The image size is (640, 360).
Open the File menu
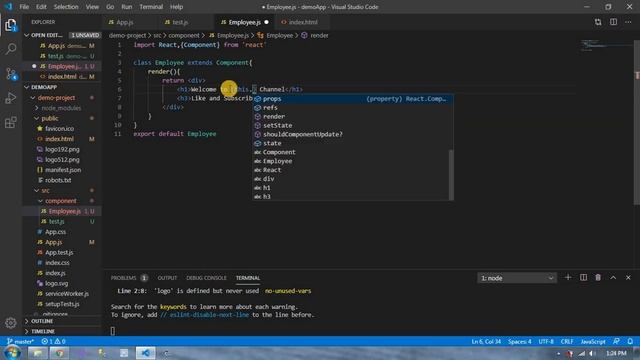click(24, 7)
